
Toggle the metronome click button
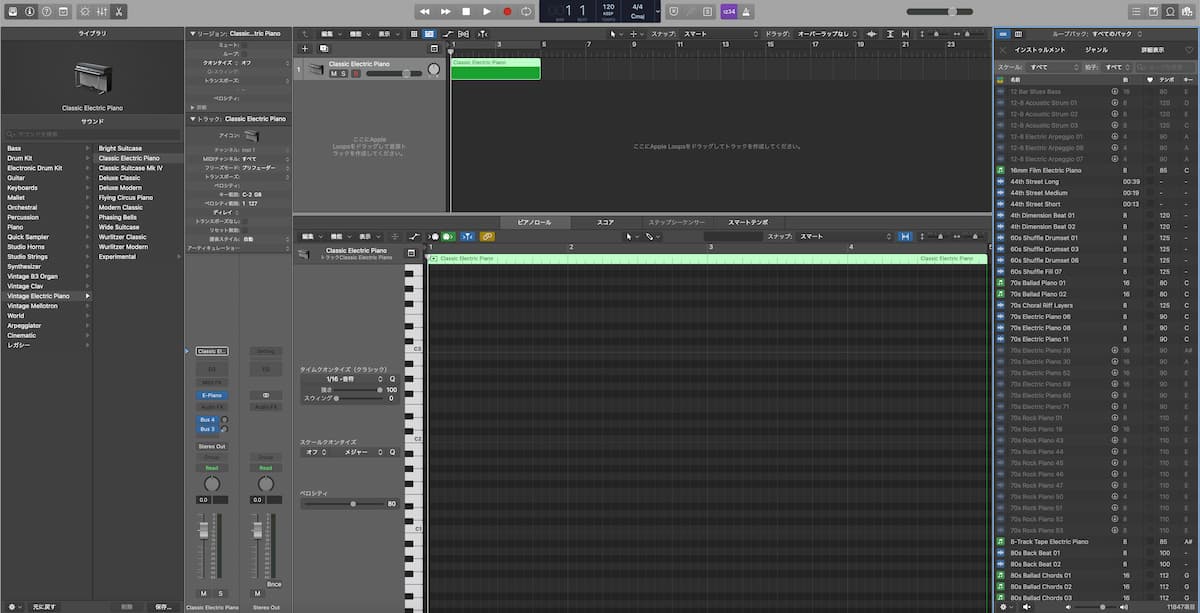pyautogui.click(x=747, y=11)
